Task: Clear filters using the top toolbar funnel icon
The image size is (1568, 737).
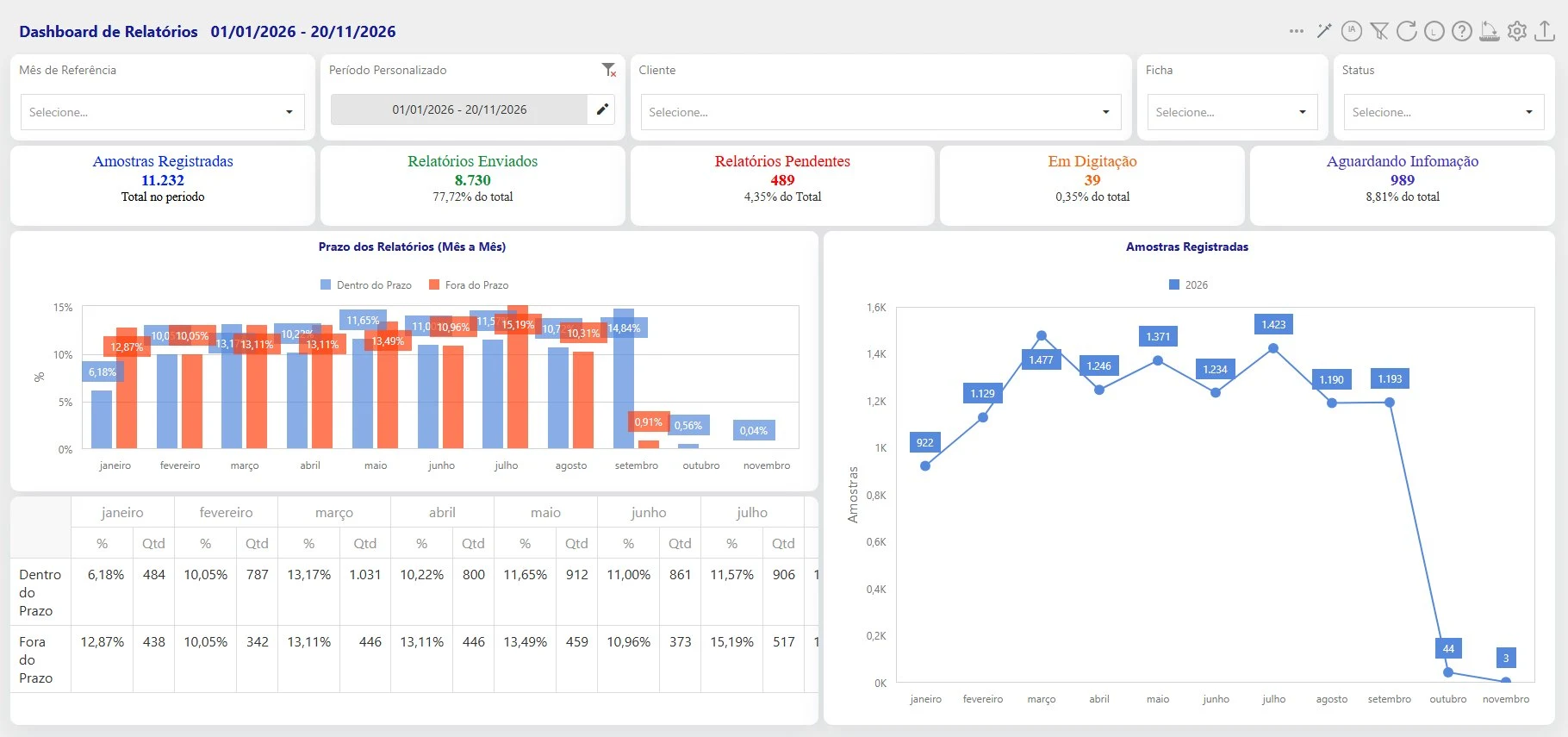Action: [x=1379, y=31]
